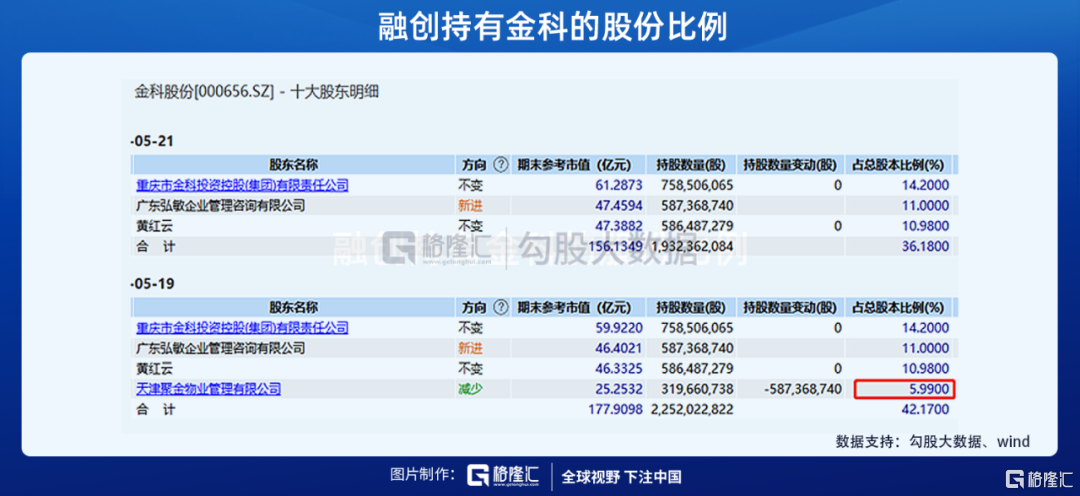This screenshot has height=496, width=1080.
Task: Click the share change -587,368,740
Action: 802,389
